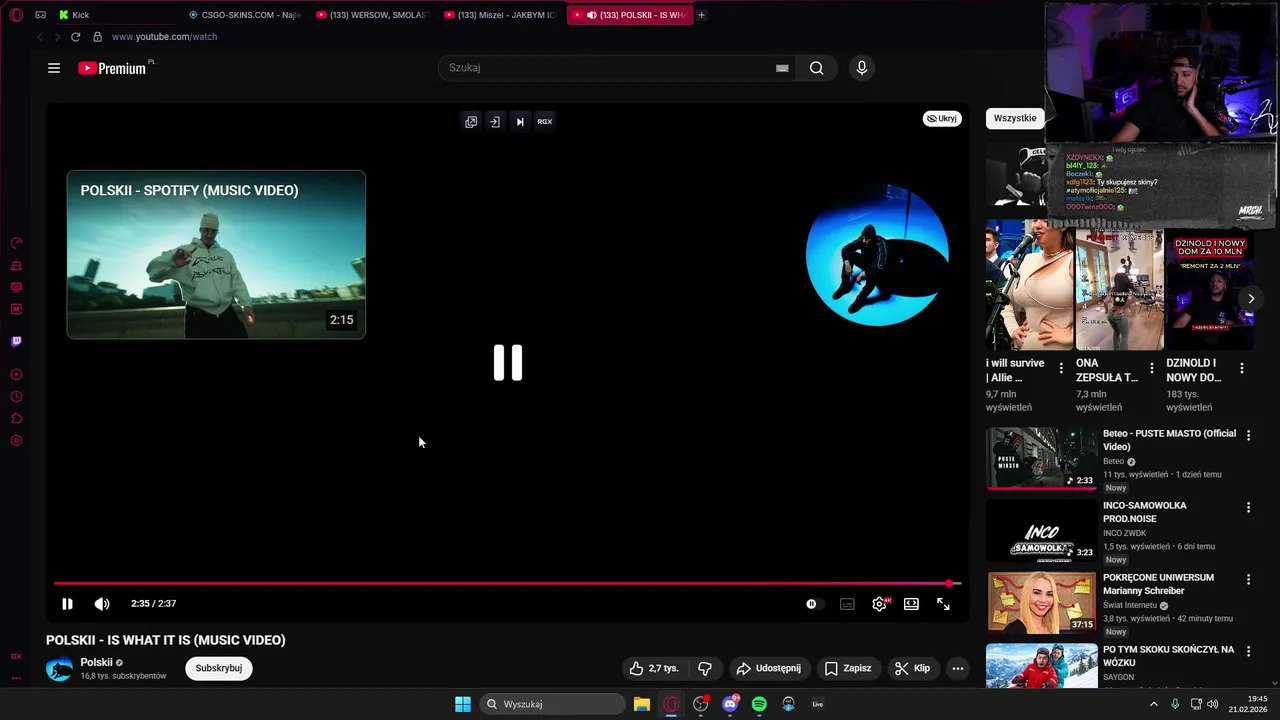Open Opera sidebar extensions cube icon
1280x720 pixels.
click(x=16, y=419)
